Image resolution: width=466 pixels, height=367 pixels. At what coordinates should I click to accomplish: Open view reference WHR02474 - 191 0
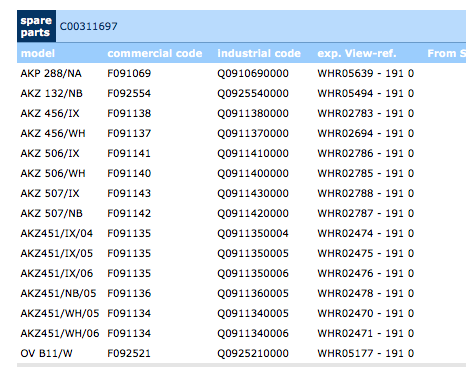[x=366, y=233]
